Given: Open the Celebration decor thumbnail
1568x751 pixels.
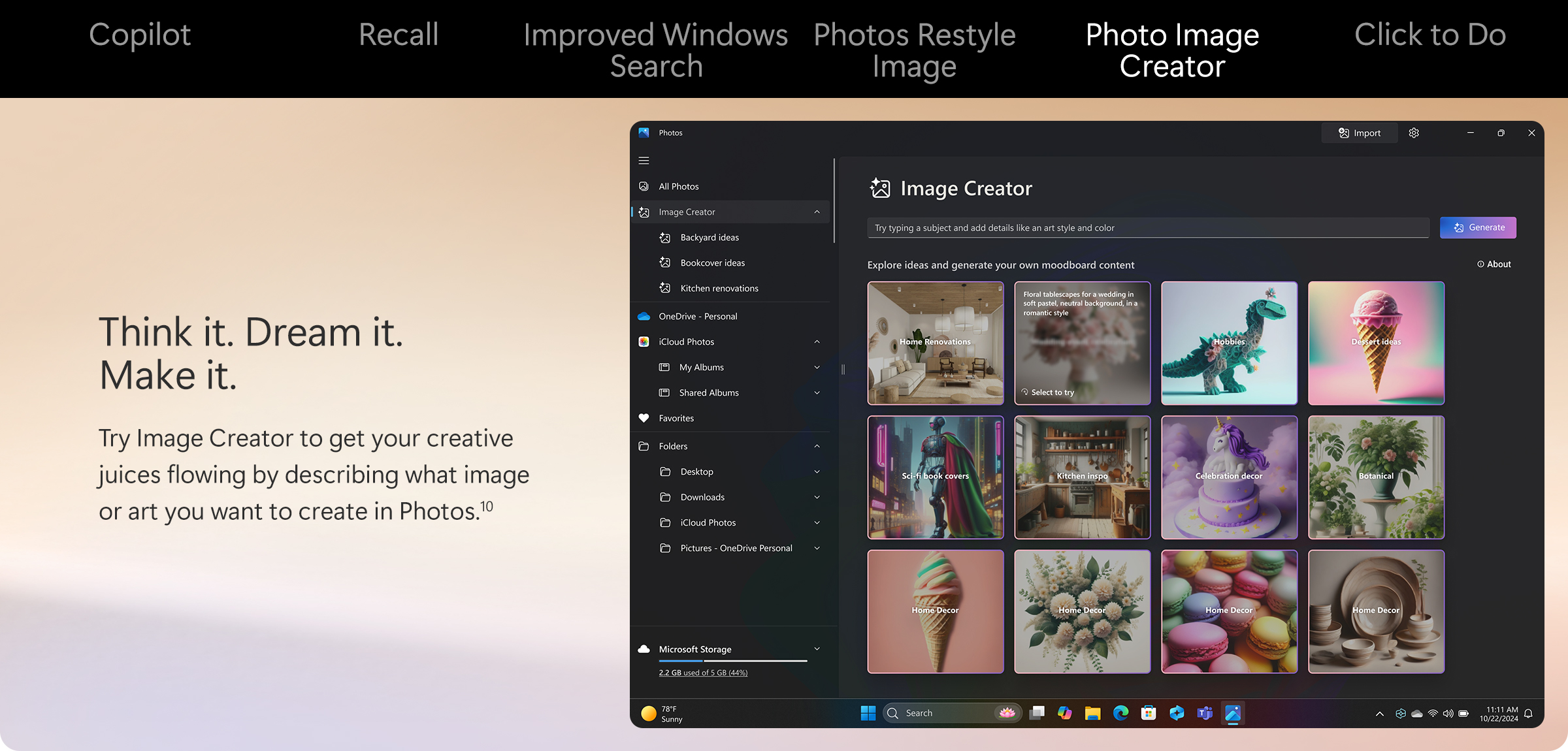Looking at the screenshot, I should 1229,477.
